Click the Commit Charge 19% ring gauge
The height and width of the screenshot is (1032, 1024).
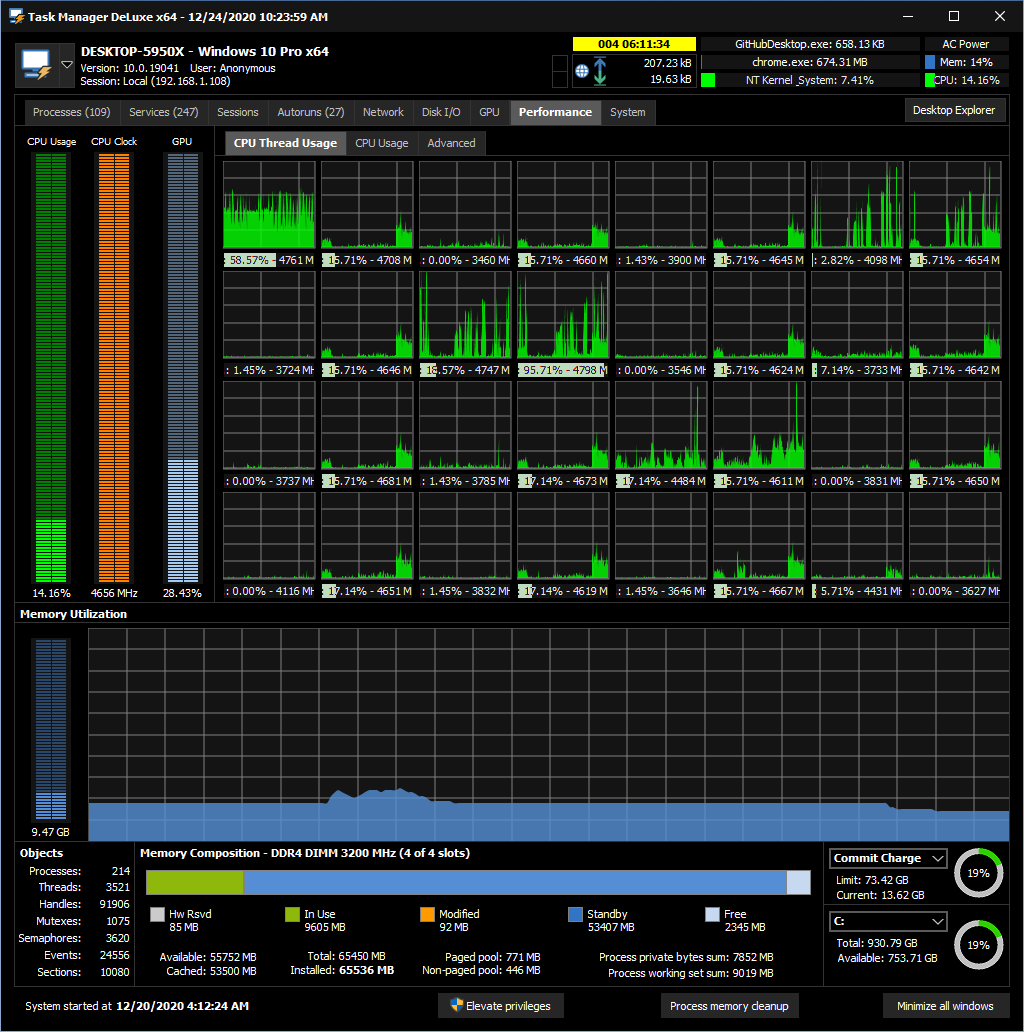tap(978, 873)
